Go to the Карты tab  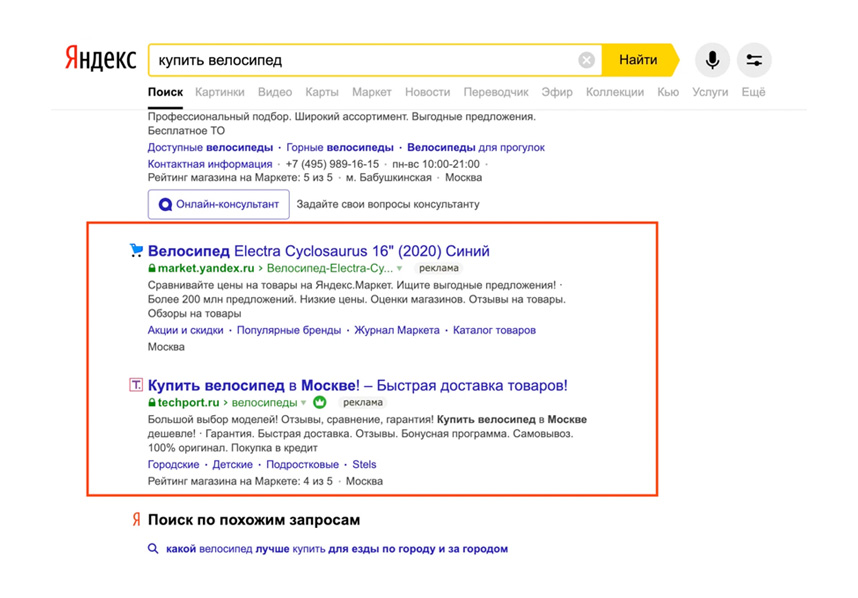[x=322, y=92]
